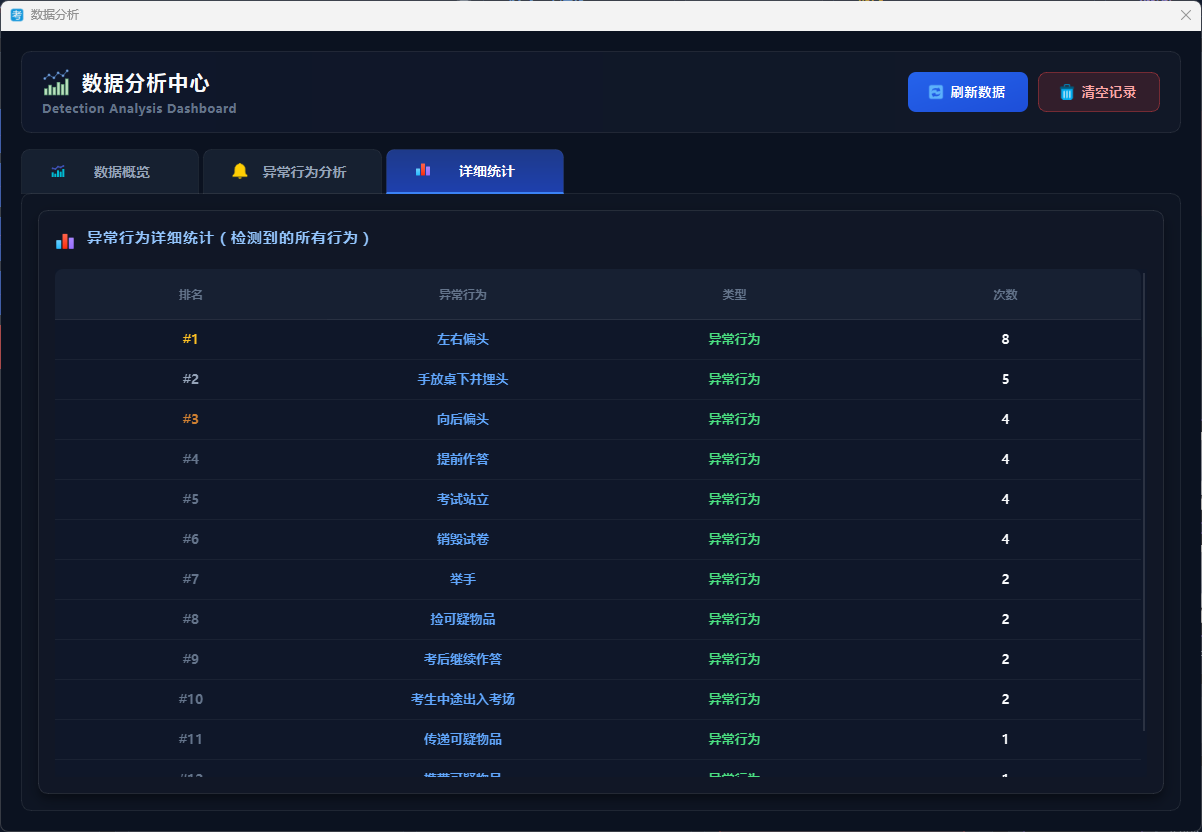Click the data analysis center chart logo
The height and width of the screenshot is (832, 1202).
click(x=56, y=83)
